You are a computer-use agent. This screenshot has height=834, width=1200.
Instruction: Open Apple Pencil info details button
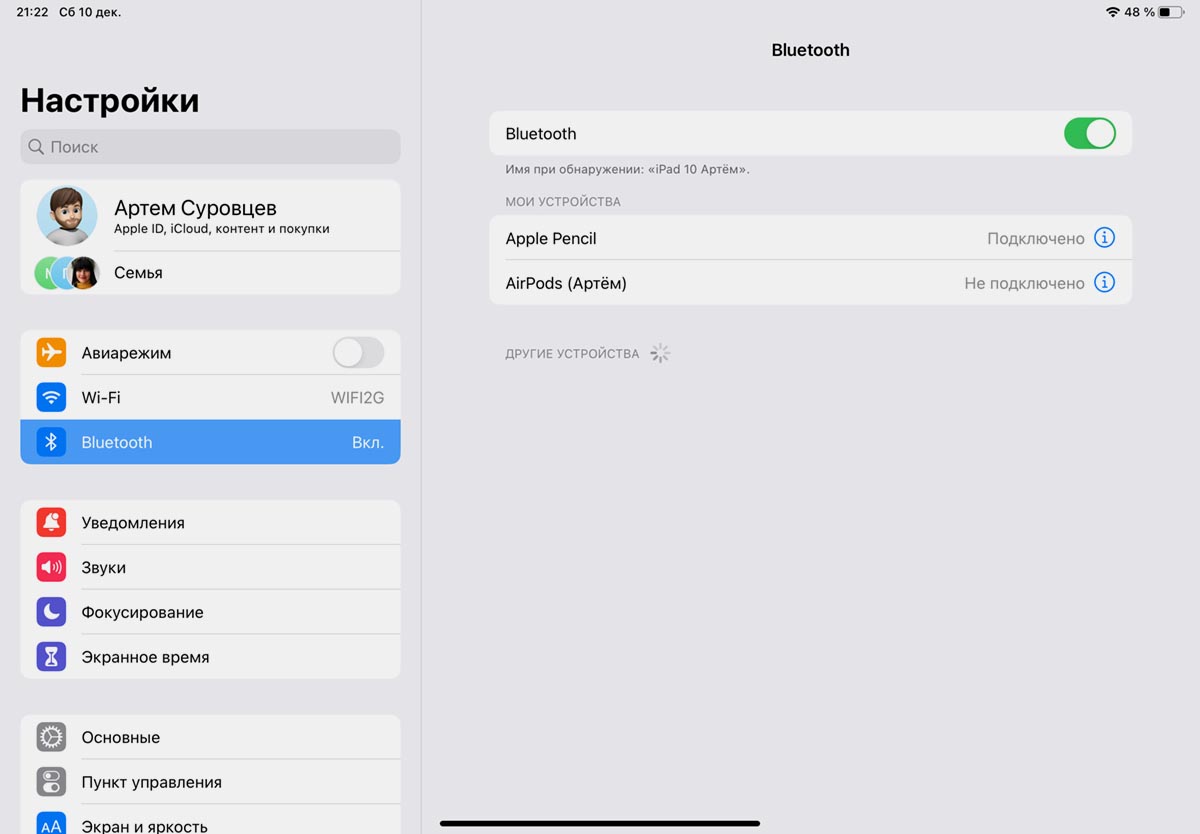(x=1104, y=238)
